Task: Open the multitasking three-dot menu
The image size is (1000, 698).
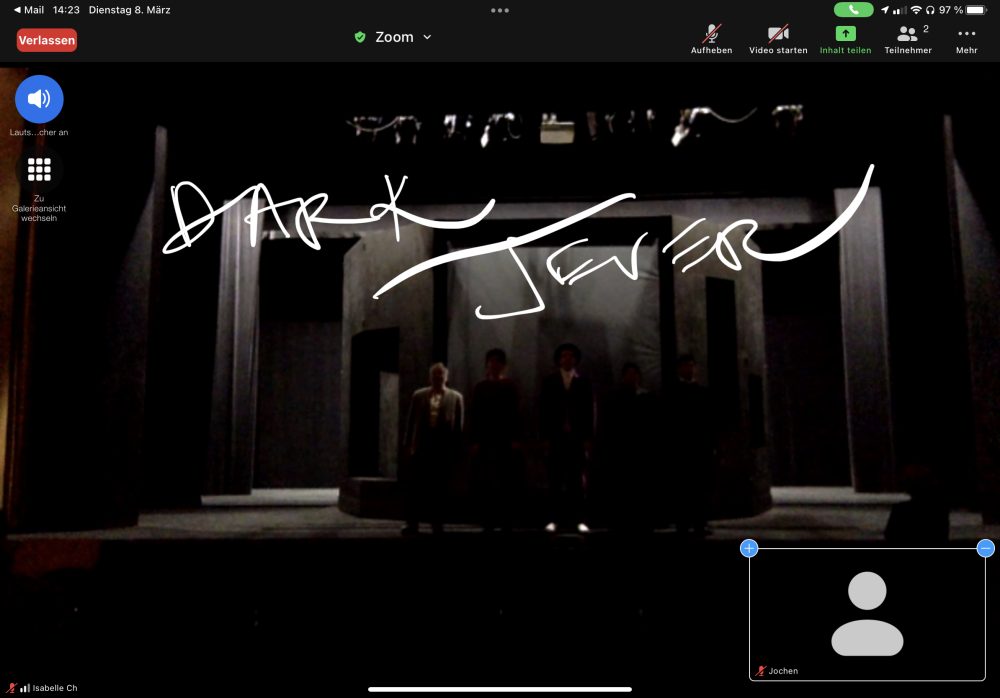Action: point(500,10)
